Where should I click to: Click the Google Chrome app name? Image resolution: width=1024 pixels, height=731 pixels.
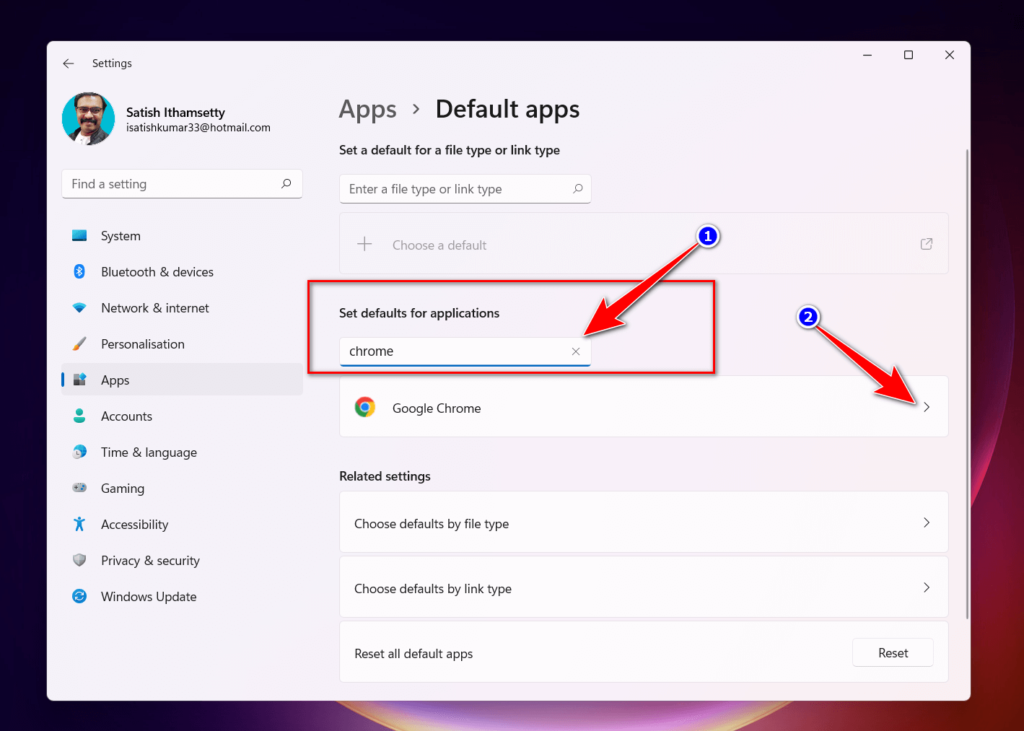(x=436, y=408)
